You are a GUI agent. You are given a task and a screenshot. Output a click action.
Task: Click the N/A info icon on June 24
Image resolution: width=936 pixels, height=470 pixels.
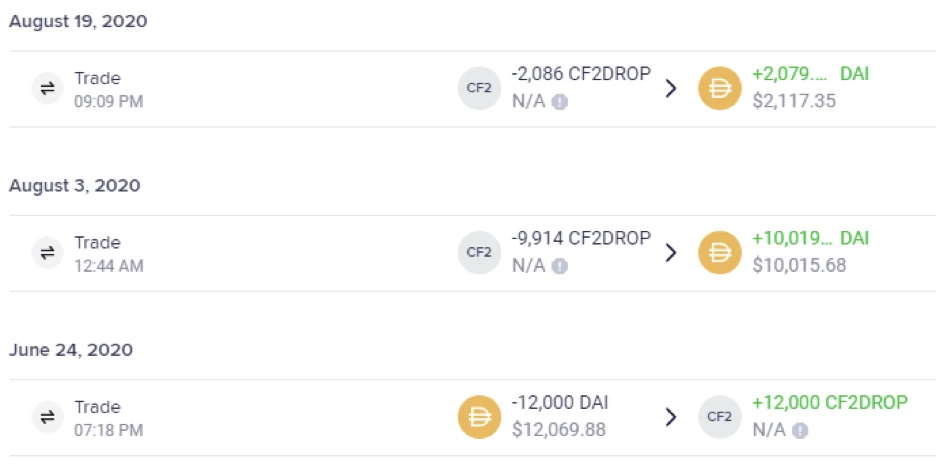pyautogui.click(x=800, y=431)
